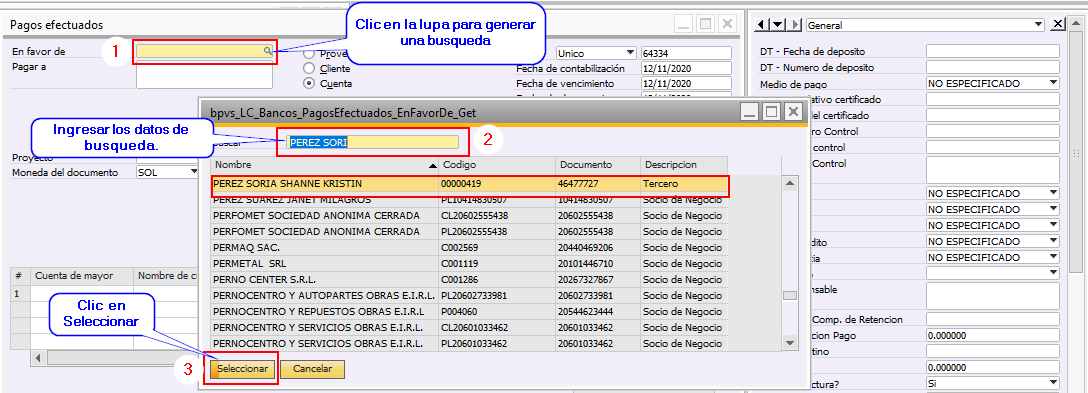Screen dimensions: 1088x393
Task: Click the Cuenta de mayor column header
Action: pos(83,276)
